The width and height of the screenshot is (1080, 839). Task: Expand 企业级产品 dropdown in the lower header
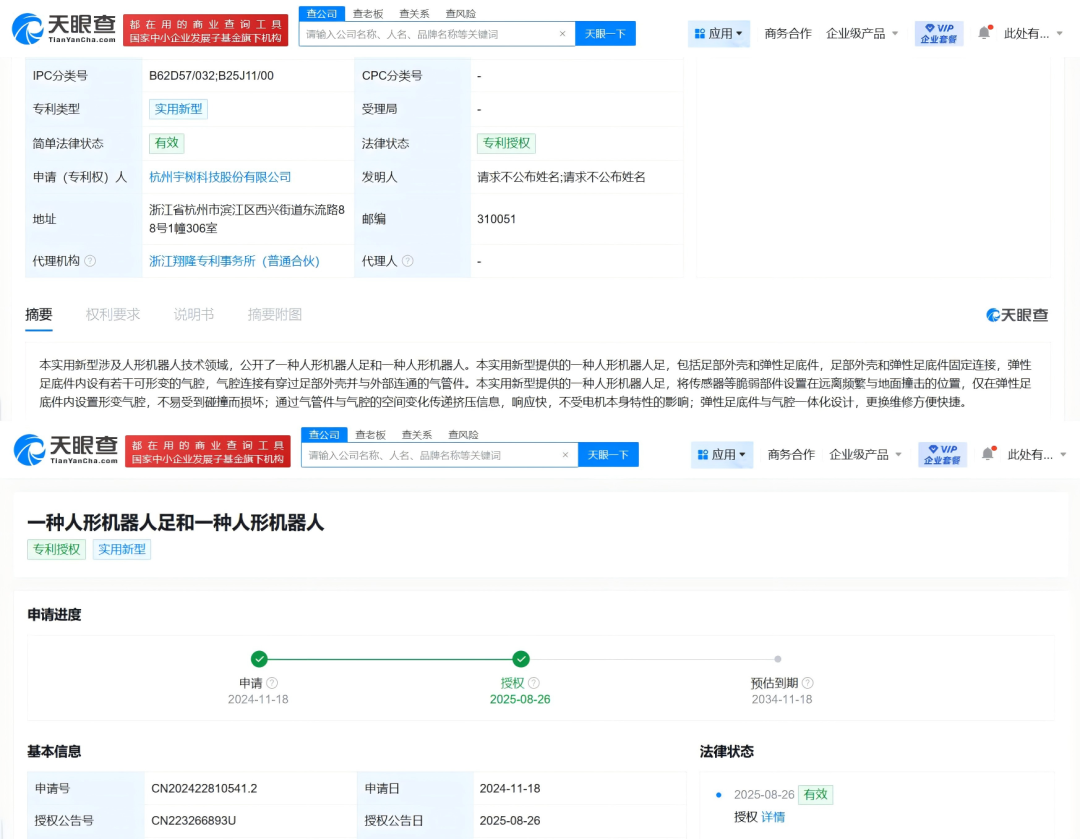(x=865, y=454)
